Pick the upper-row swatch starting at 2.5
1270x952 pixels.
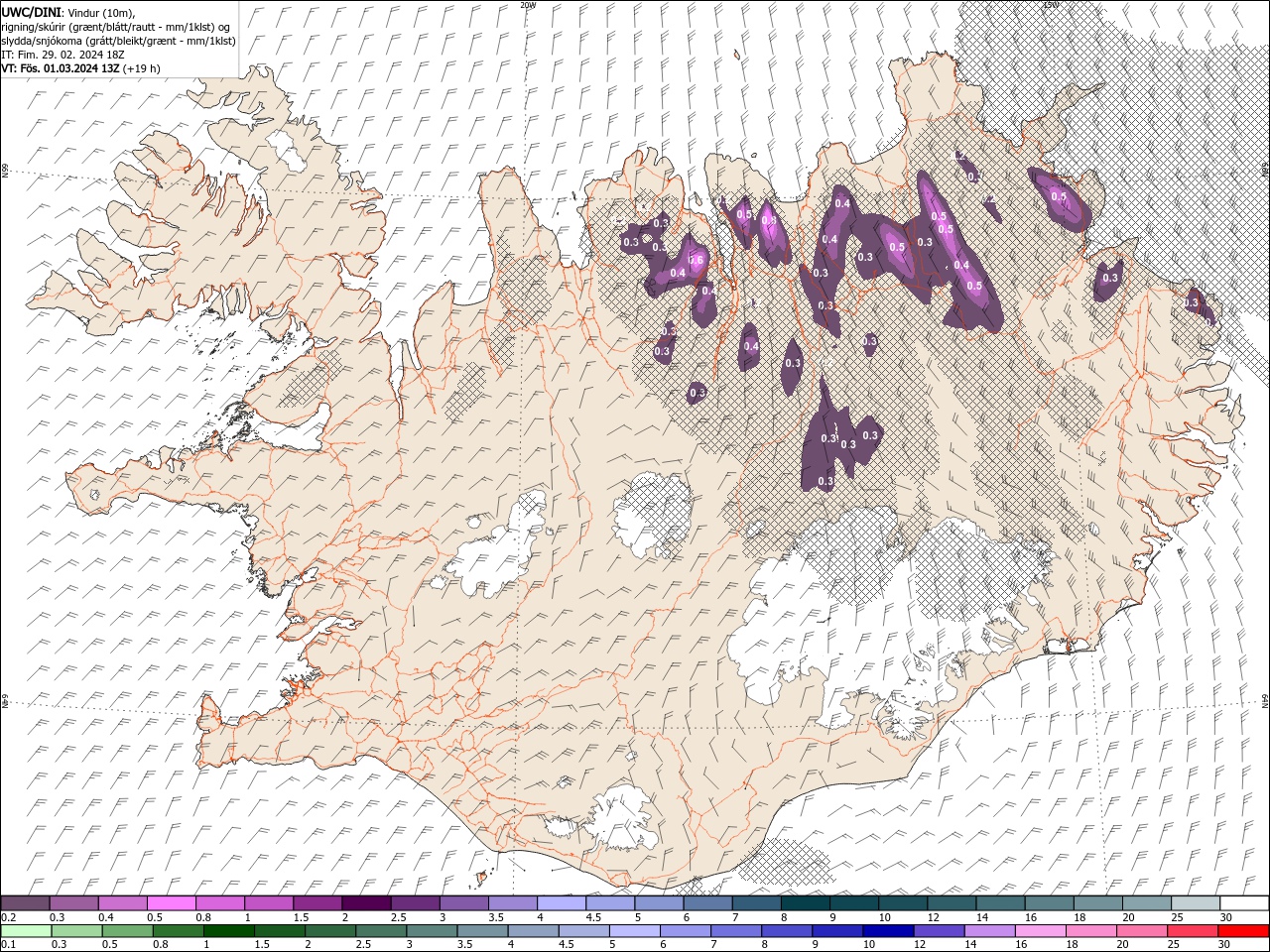414,903
